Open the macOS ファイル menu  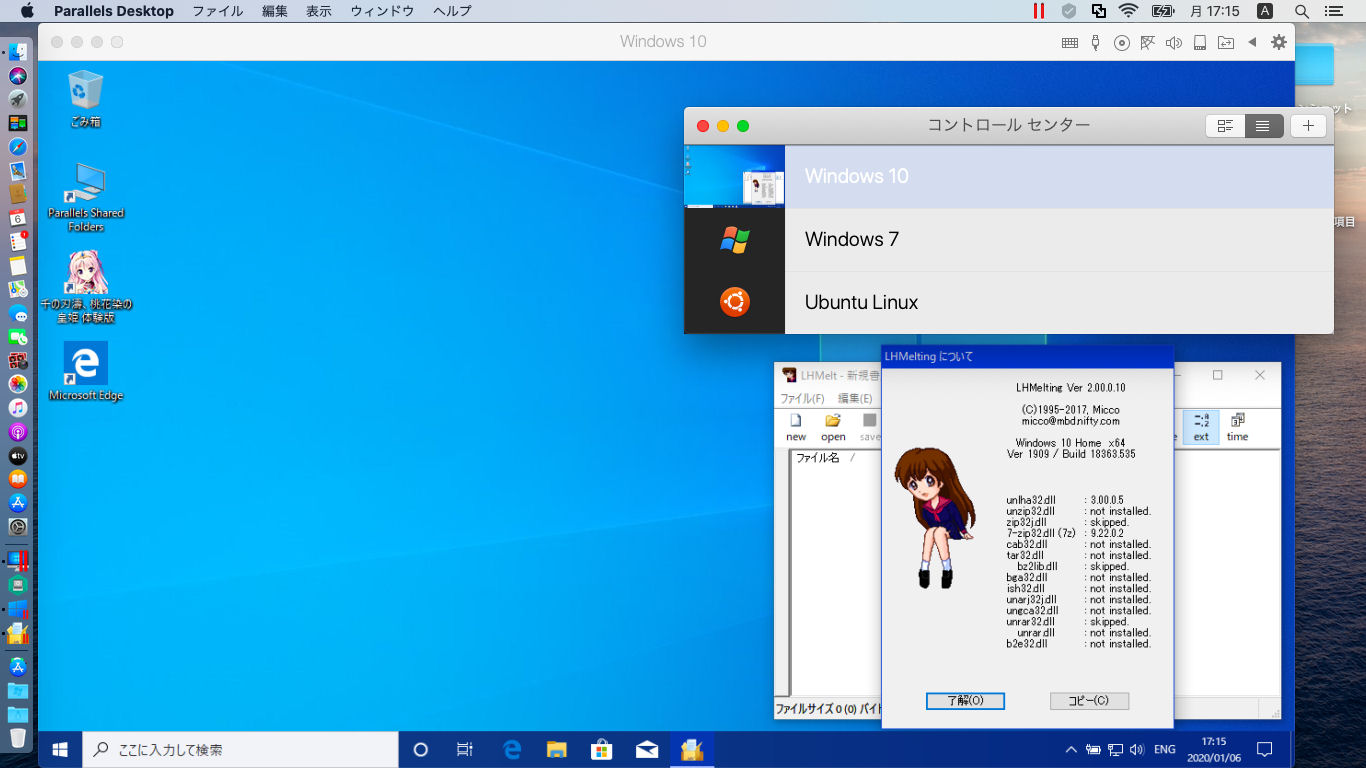point(217,11)
